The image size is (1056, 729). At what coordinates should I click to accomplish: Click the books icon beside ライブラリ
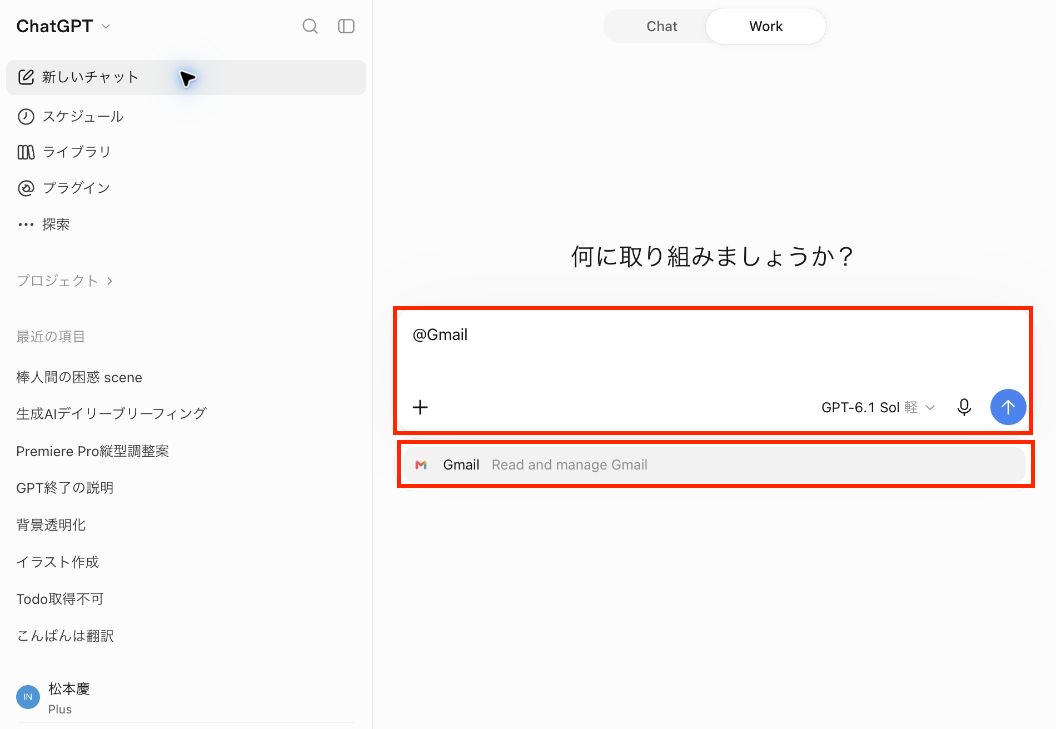[26, 152]
